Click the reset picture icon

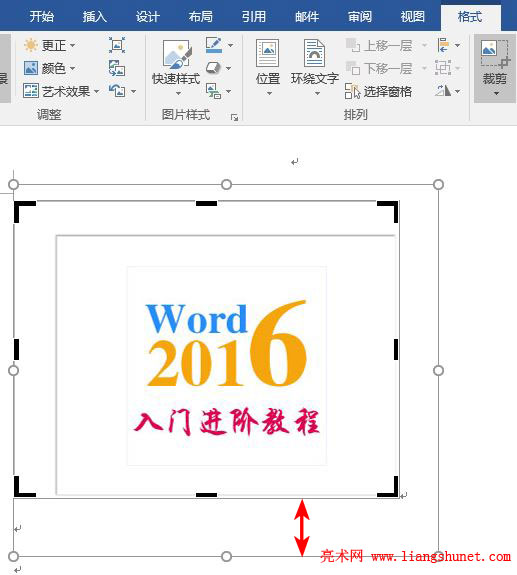[117, 91]
